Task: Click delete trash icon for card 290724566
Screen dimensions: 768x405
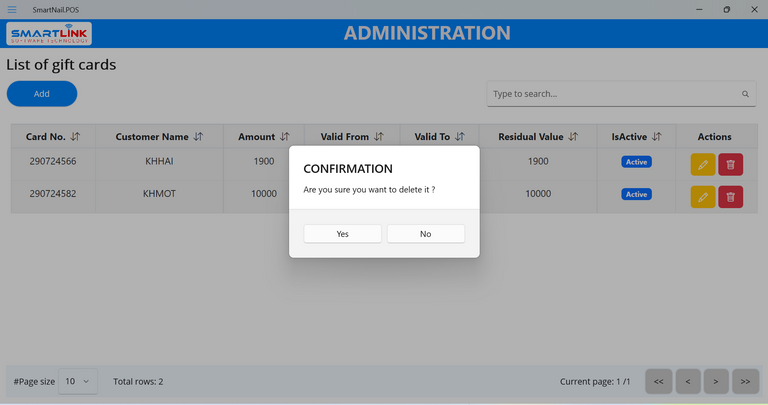Action: tap(731, 165)
